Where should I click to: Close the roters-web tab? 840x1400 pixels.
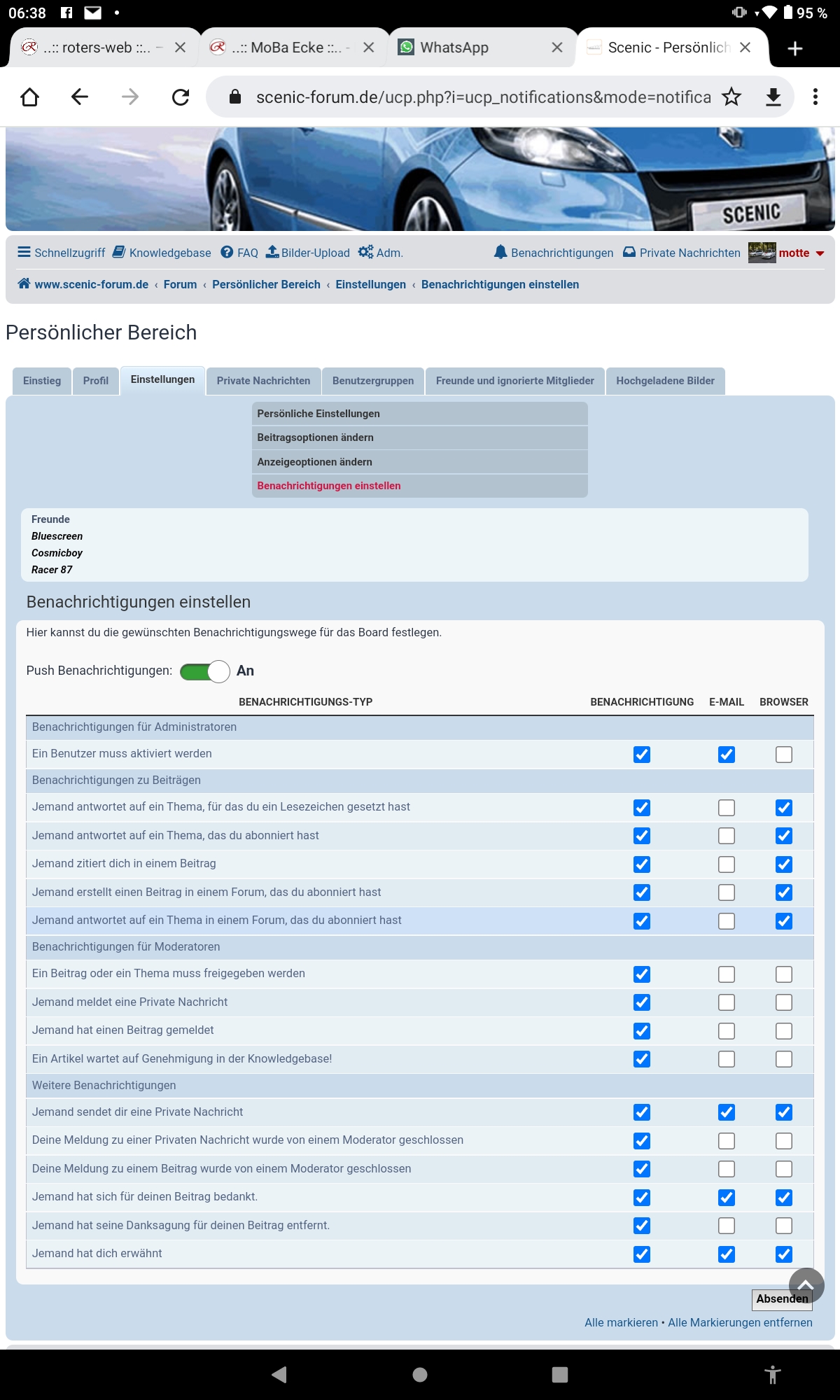[x=180, y=48]
